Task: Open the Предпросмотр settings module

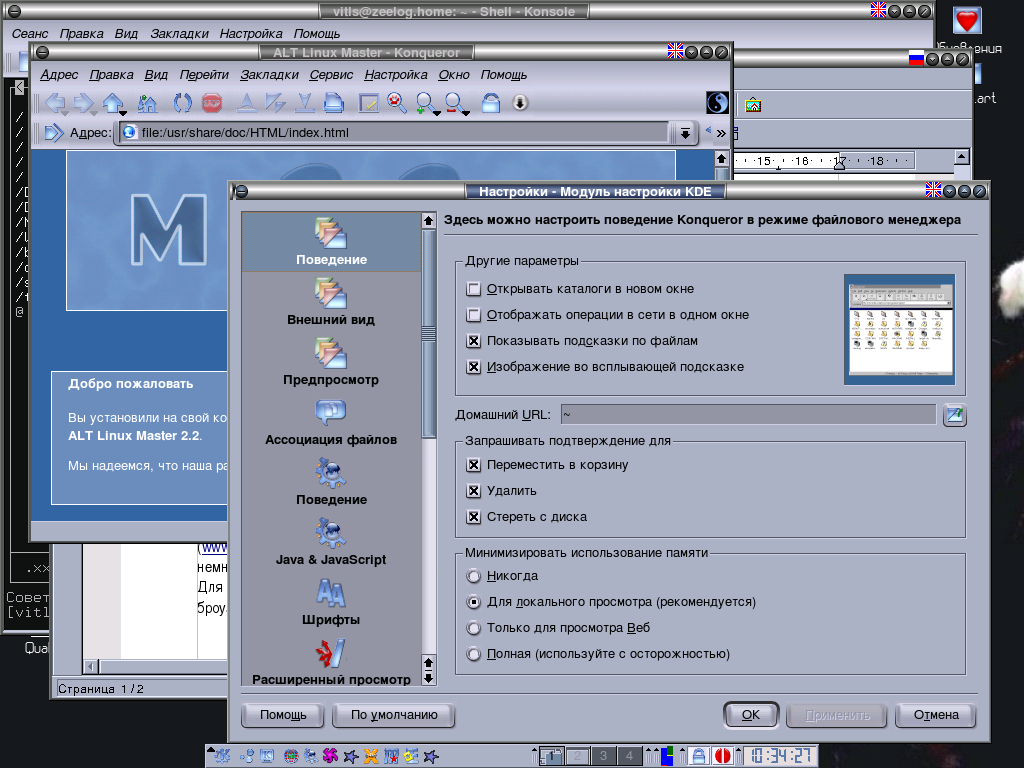Action: (x=331, y=362)
